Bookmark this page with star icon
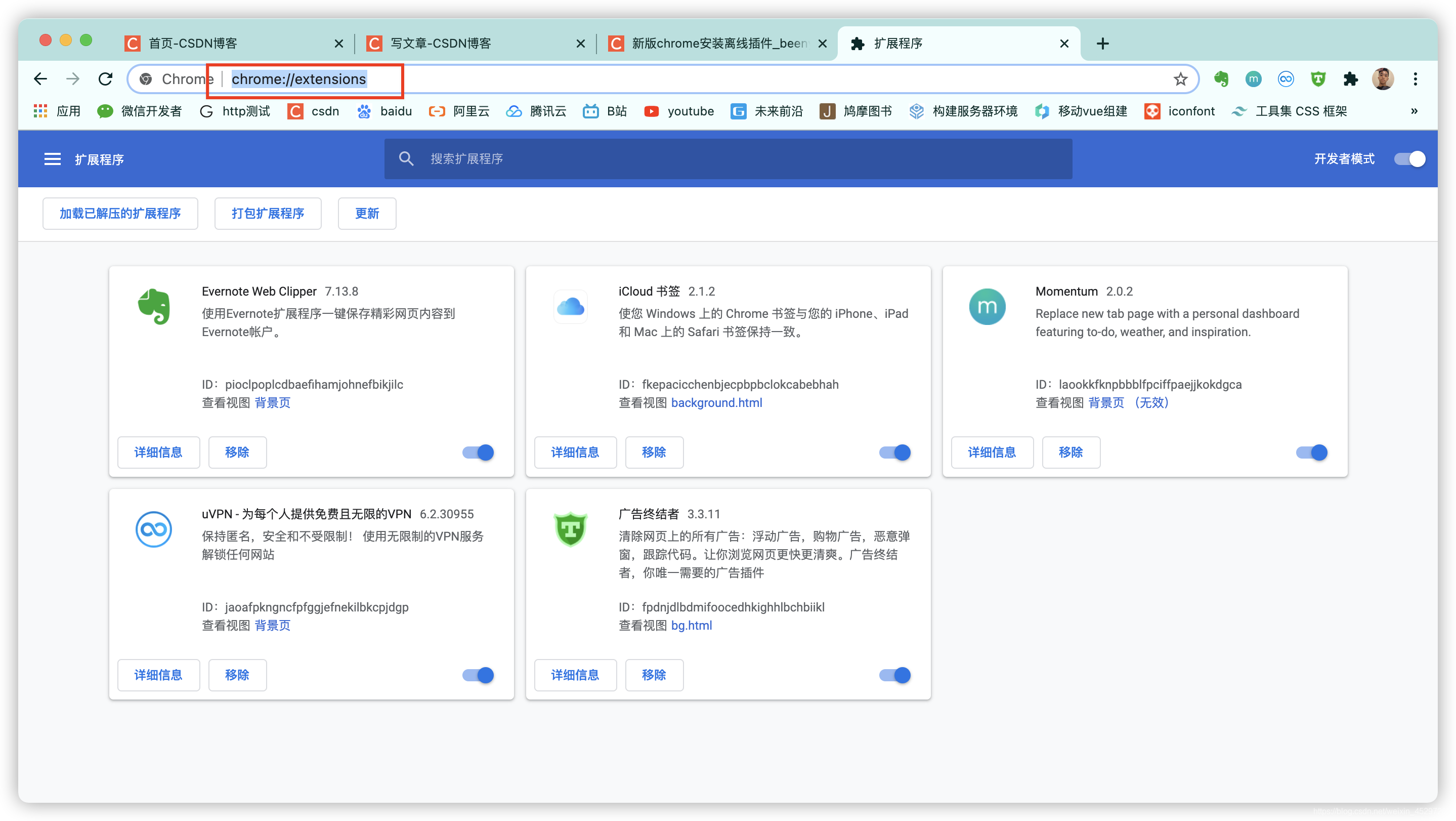 pyautogui.click(x=1180, y=79)
